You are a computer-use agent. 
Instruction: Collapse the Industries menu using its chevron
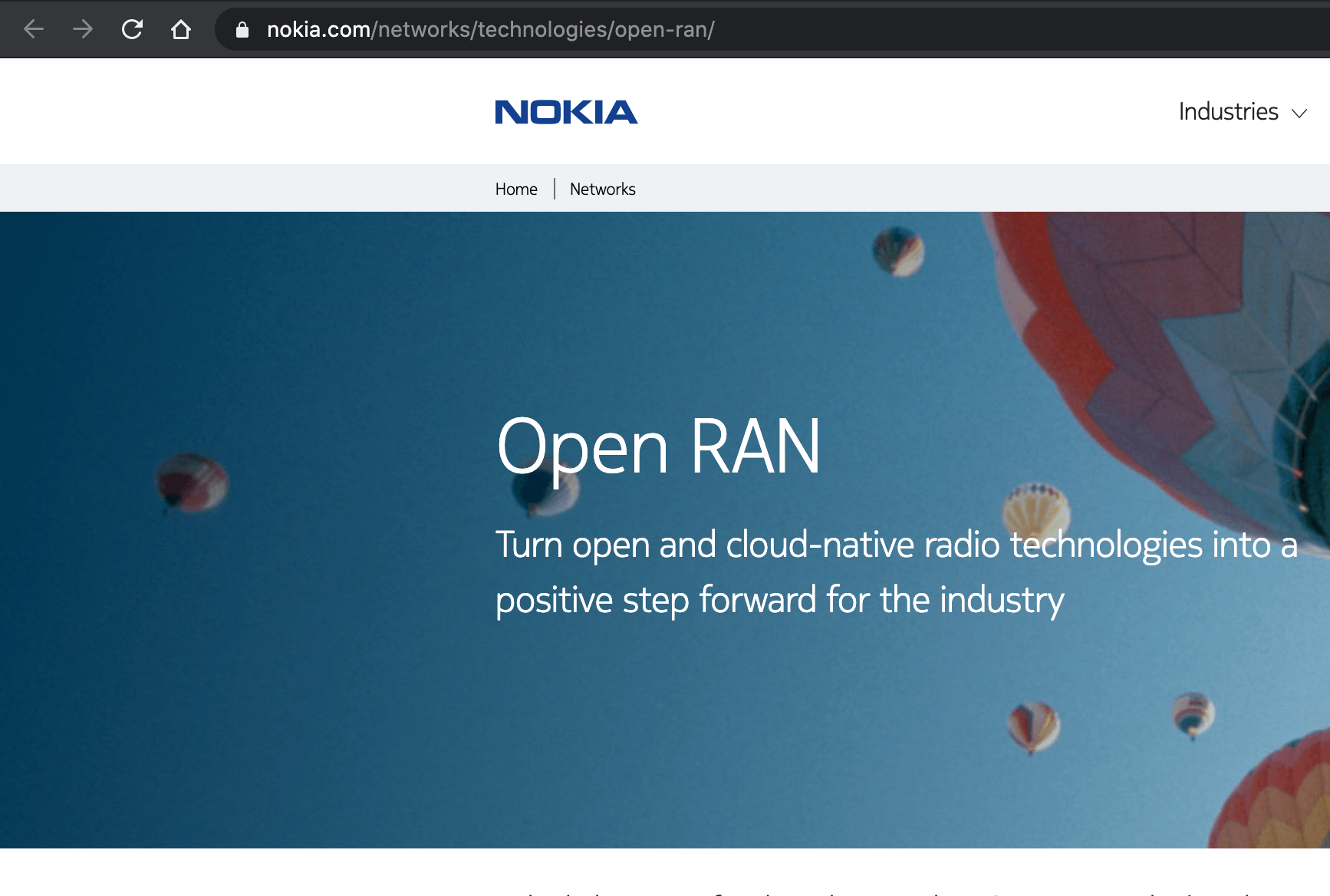pos(1299,114)
